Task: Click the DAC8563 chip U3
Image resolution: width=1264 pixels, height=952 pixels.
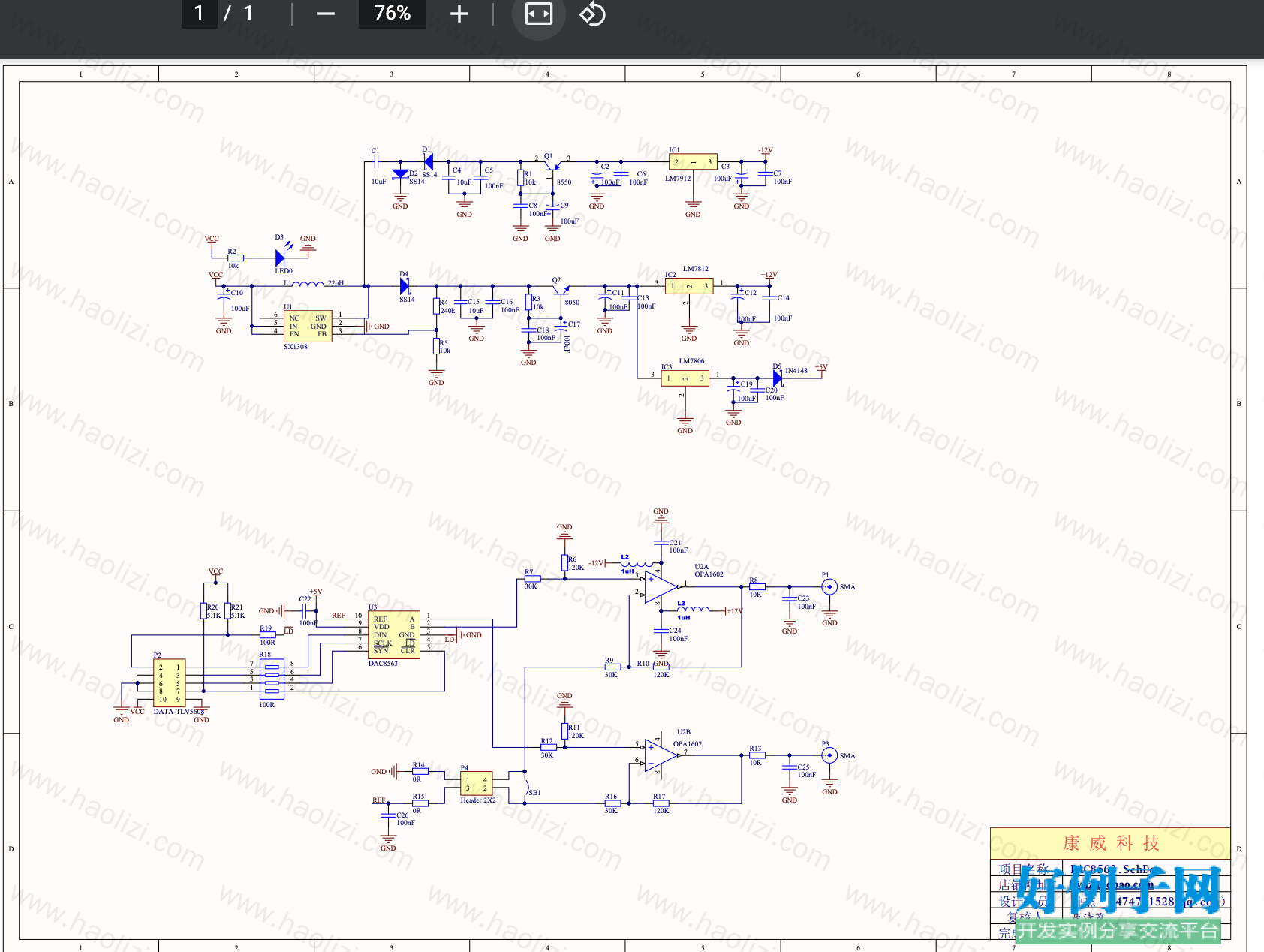Action: click(394, 634)
